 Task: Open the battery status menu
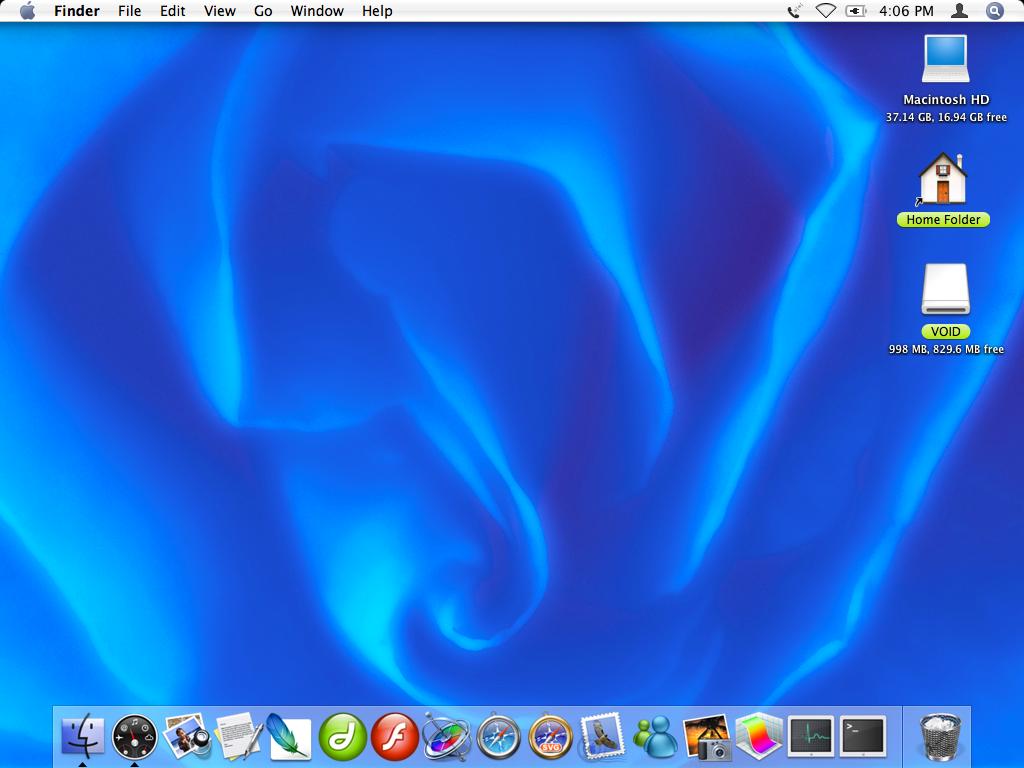(x=856, y=11)
